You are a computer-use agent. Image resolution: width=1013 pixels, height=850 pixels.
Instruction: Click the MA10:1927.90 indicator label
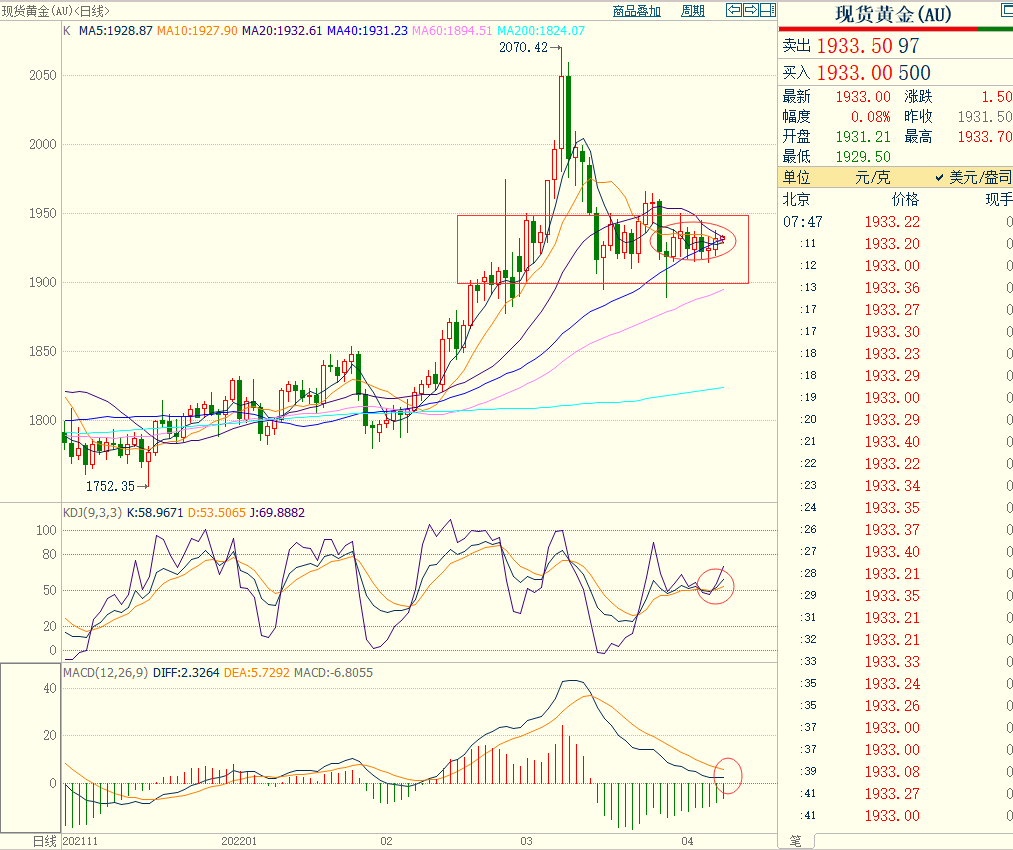pos(198,30)
